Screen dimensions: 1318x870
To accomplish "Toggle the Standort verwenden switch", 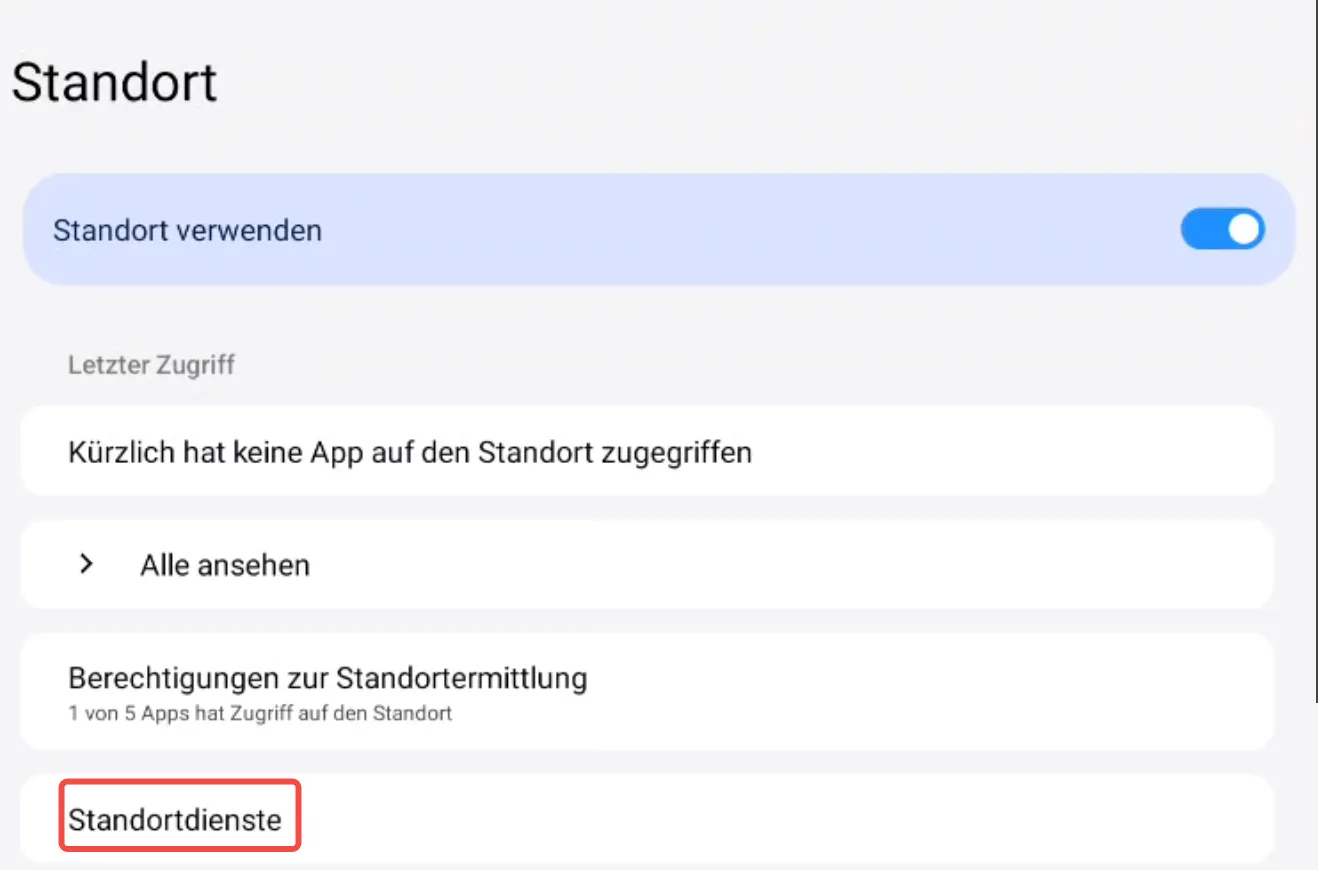I will 1222,229.
